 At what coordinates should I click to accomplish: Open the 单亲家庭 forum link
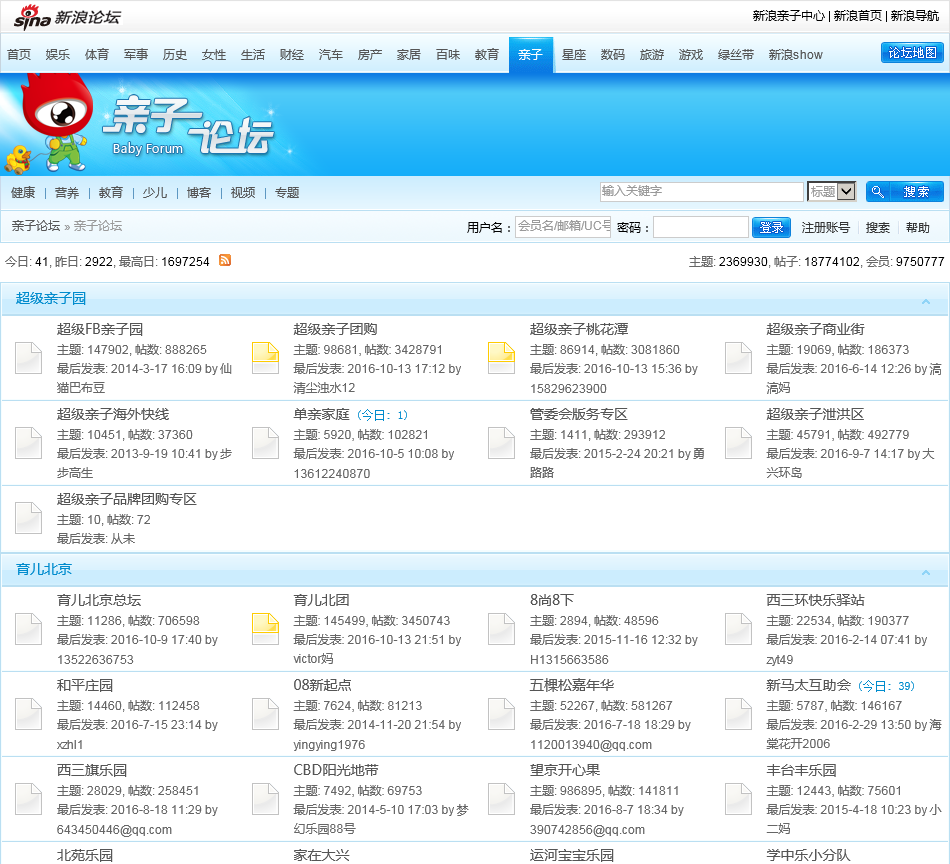tap(322, 414)
